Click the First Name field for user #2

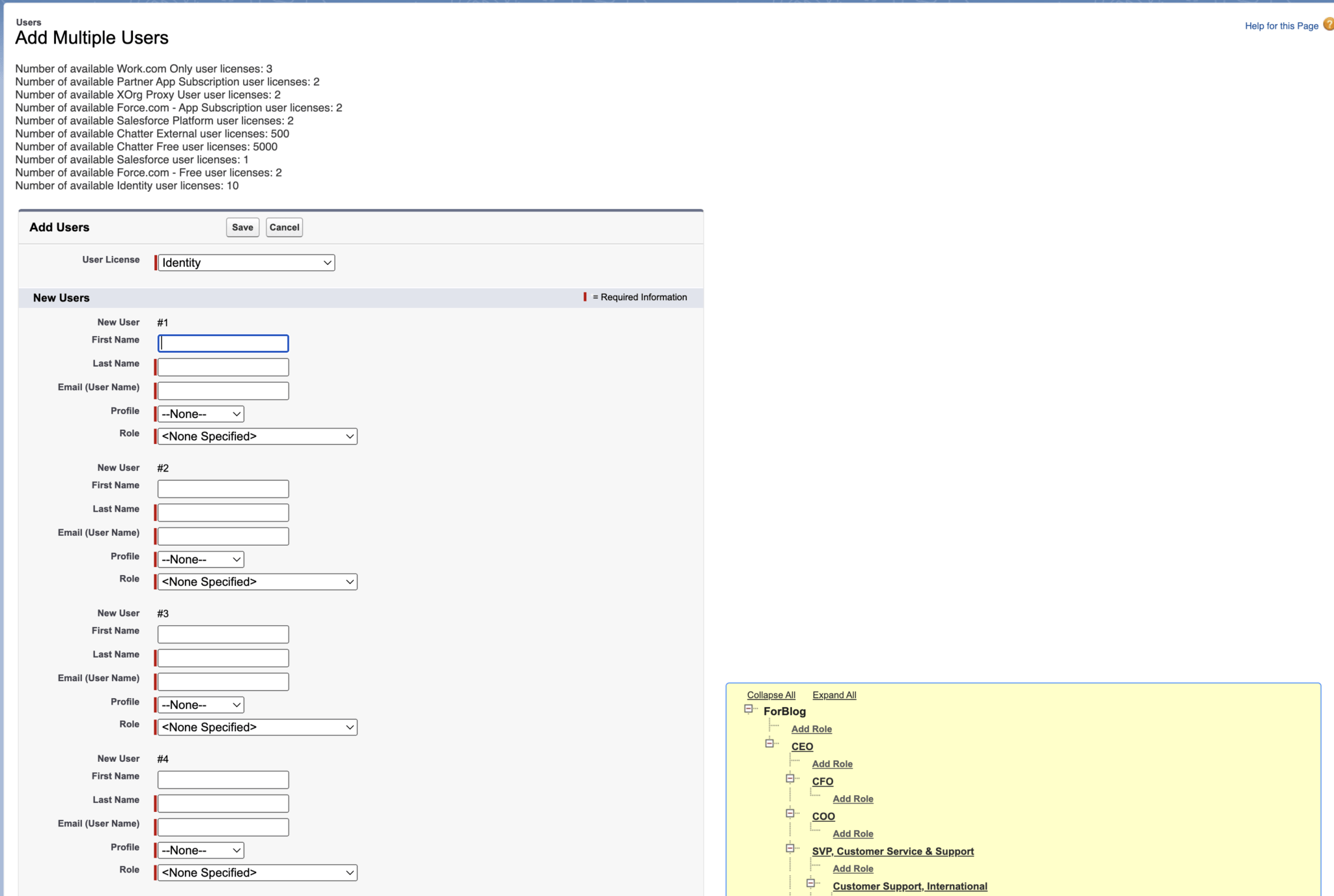click(222, 488)
